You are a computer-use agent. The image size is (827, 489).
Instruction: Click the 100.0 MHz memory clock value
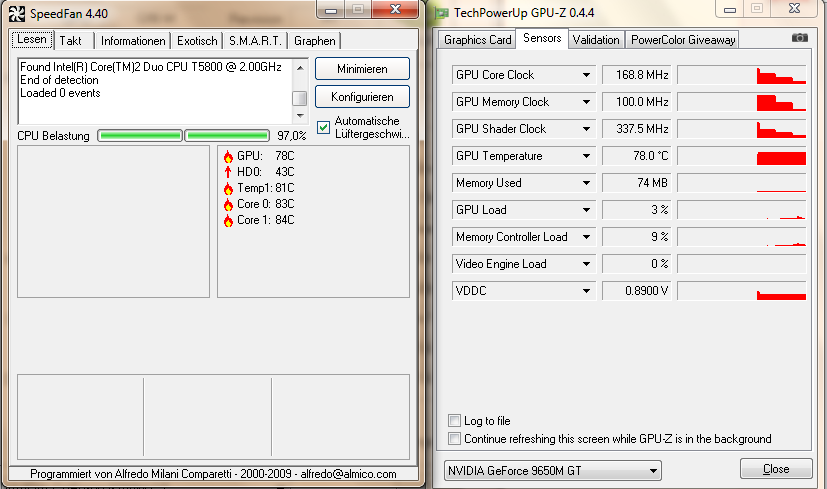(x=637, y=102)
